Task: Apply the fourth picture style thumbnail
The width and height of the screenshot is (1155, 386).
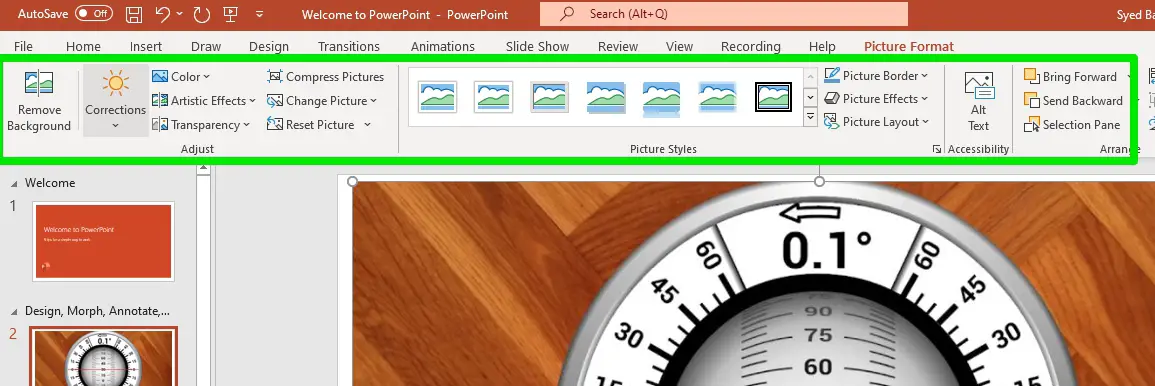Action: [x=605, y=97]
